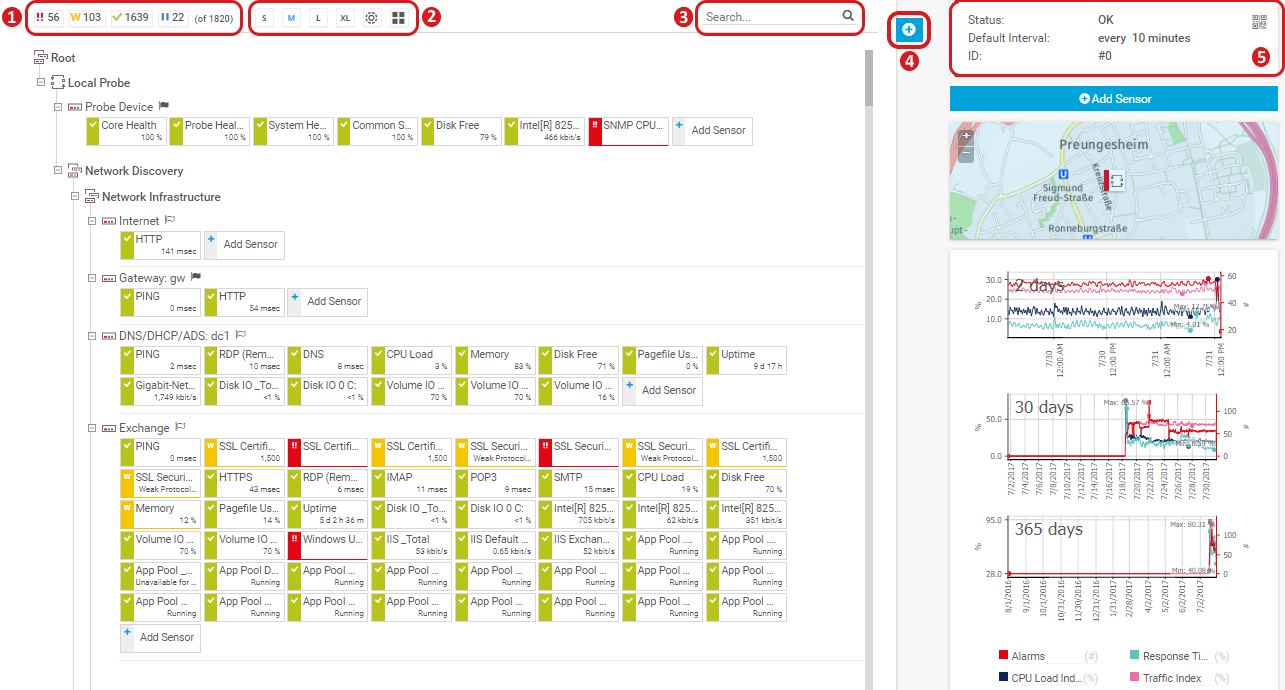Open the SNMP CPU sensor in alarm
The width and height of the screenshot is (1285, 690).
click(628, 130)
